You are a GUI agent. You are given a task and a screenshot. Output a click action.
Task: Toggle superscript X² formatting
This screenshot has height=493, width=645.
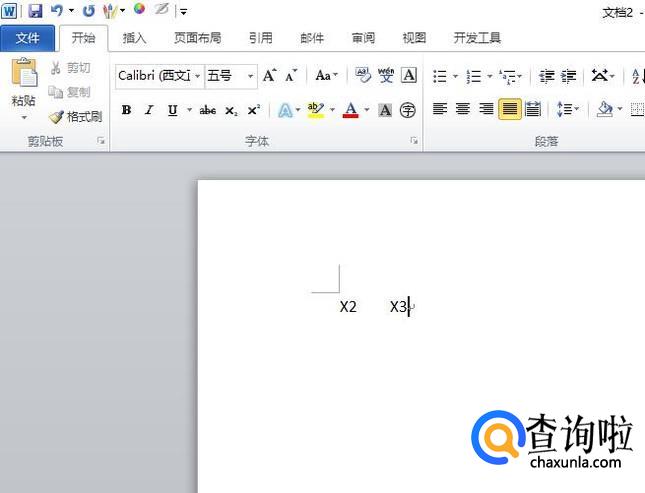(x=254, y=110)
